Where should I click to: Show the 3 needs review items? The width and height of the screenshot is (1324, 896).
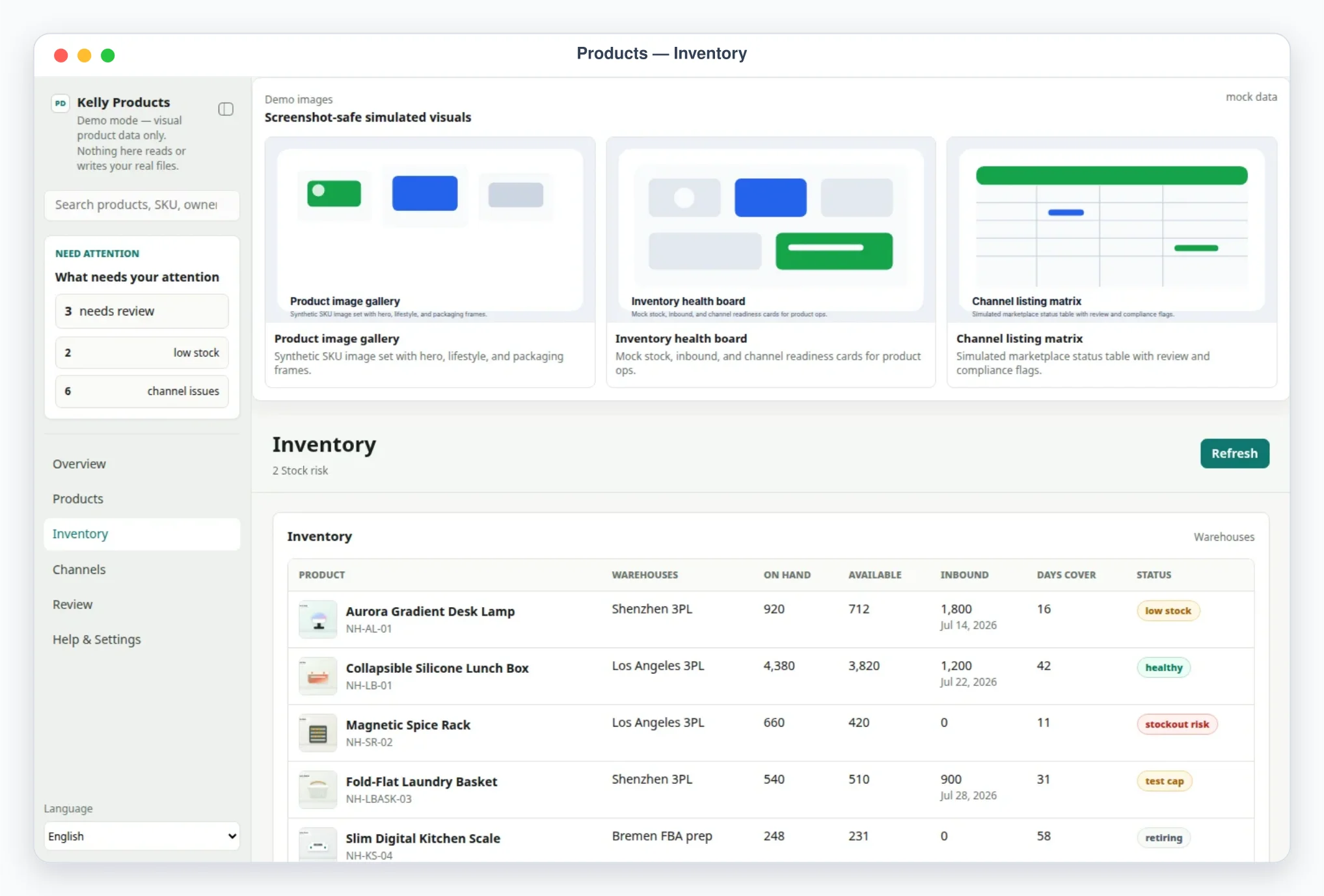click(x=142, y=311)
